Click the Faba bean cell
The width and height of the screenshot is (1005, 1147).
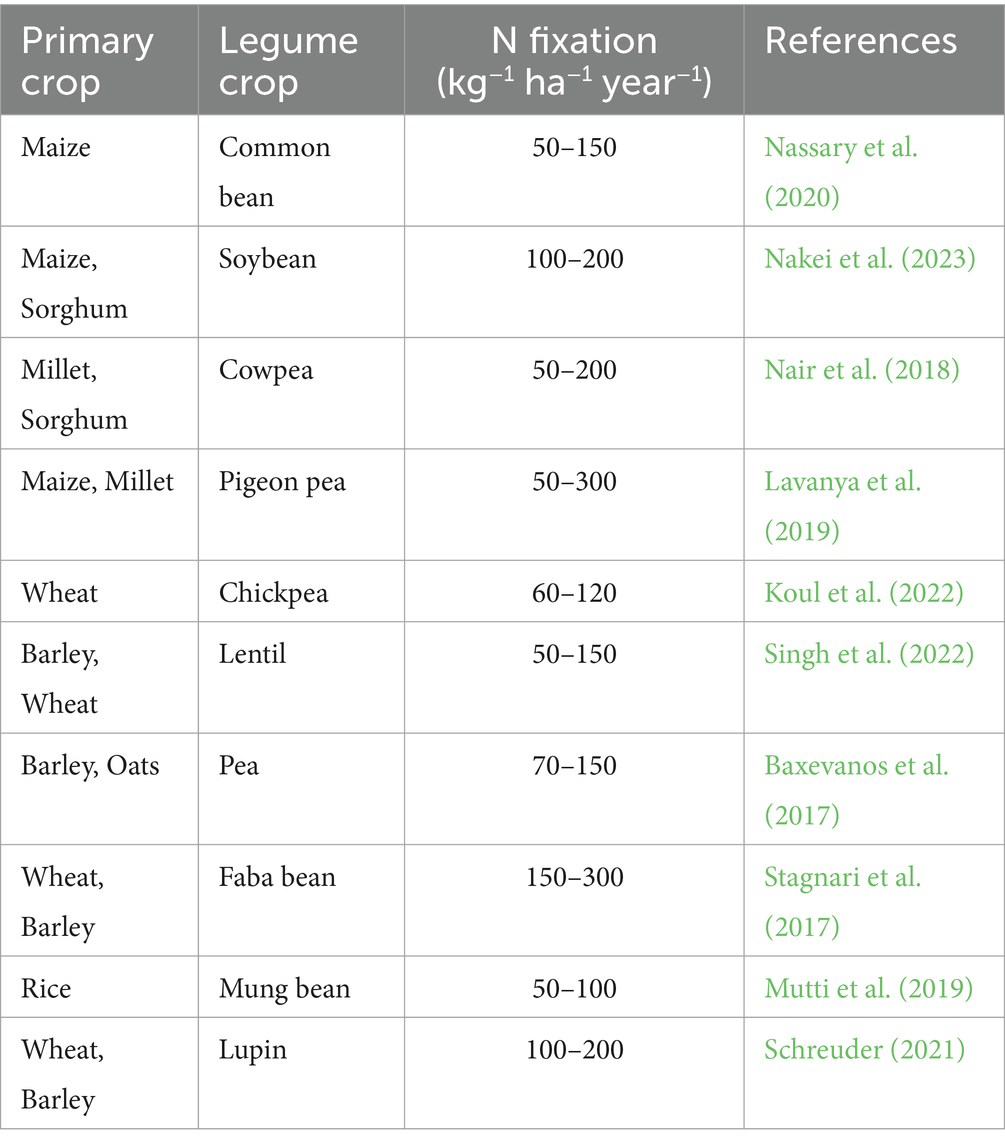pyautogui.click(x=277, y=878)
